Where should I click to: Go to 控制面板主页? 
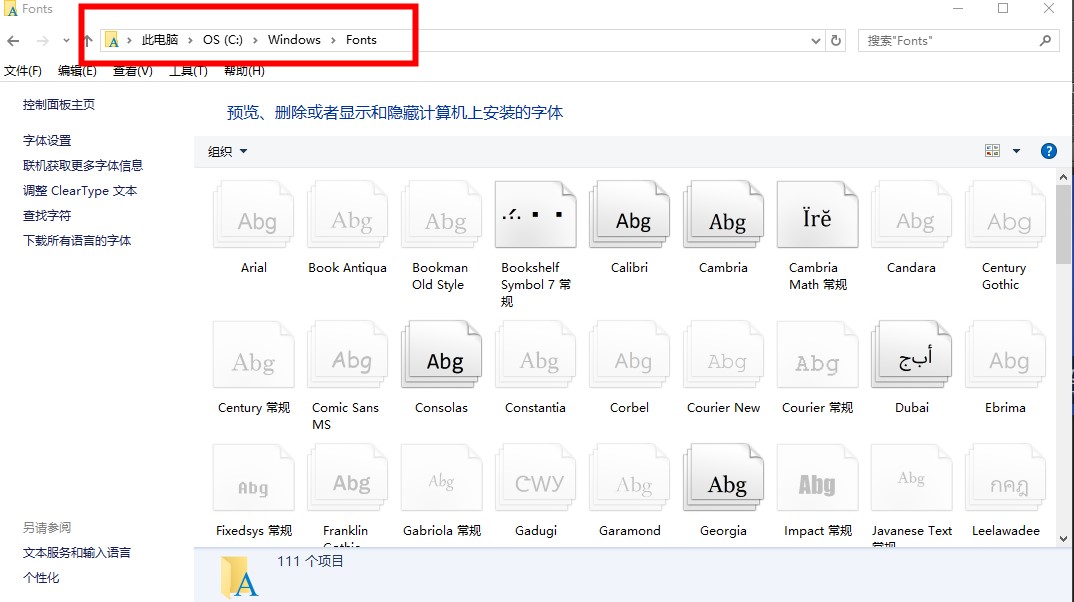pos(59,105)
